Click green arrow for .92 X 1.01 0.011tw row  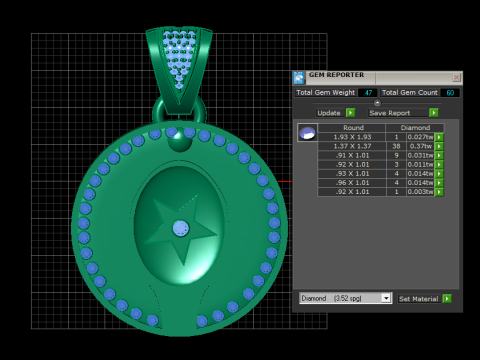(x=439, y=164)
